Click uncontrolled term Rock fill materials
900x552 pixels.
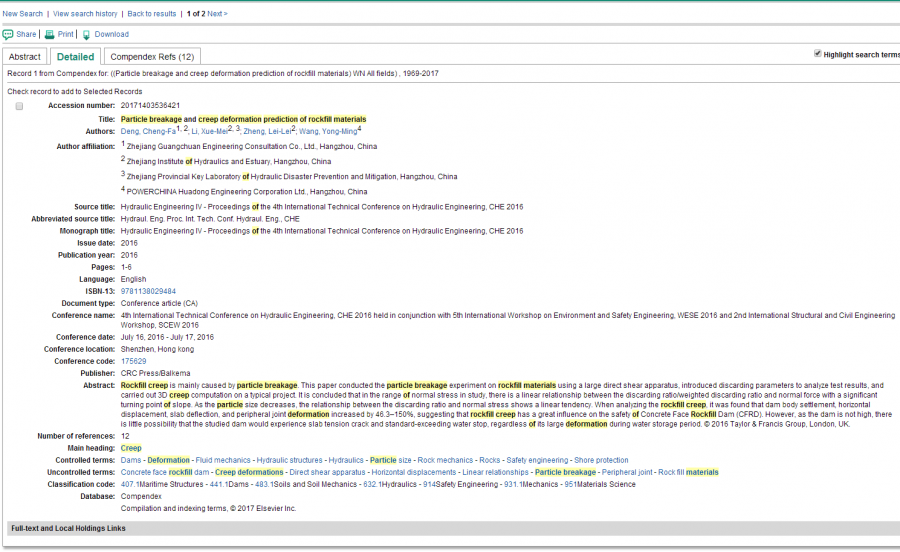click(688, 472)
